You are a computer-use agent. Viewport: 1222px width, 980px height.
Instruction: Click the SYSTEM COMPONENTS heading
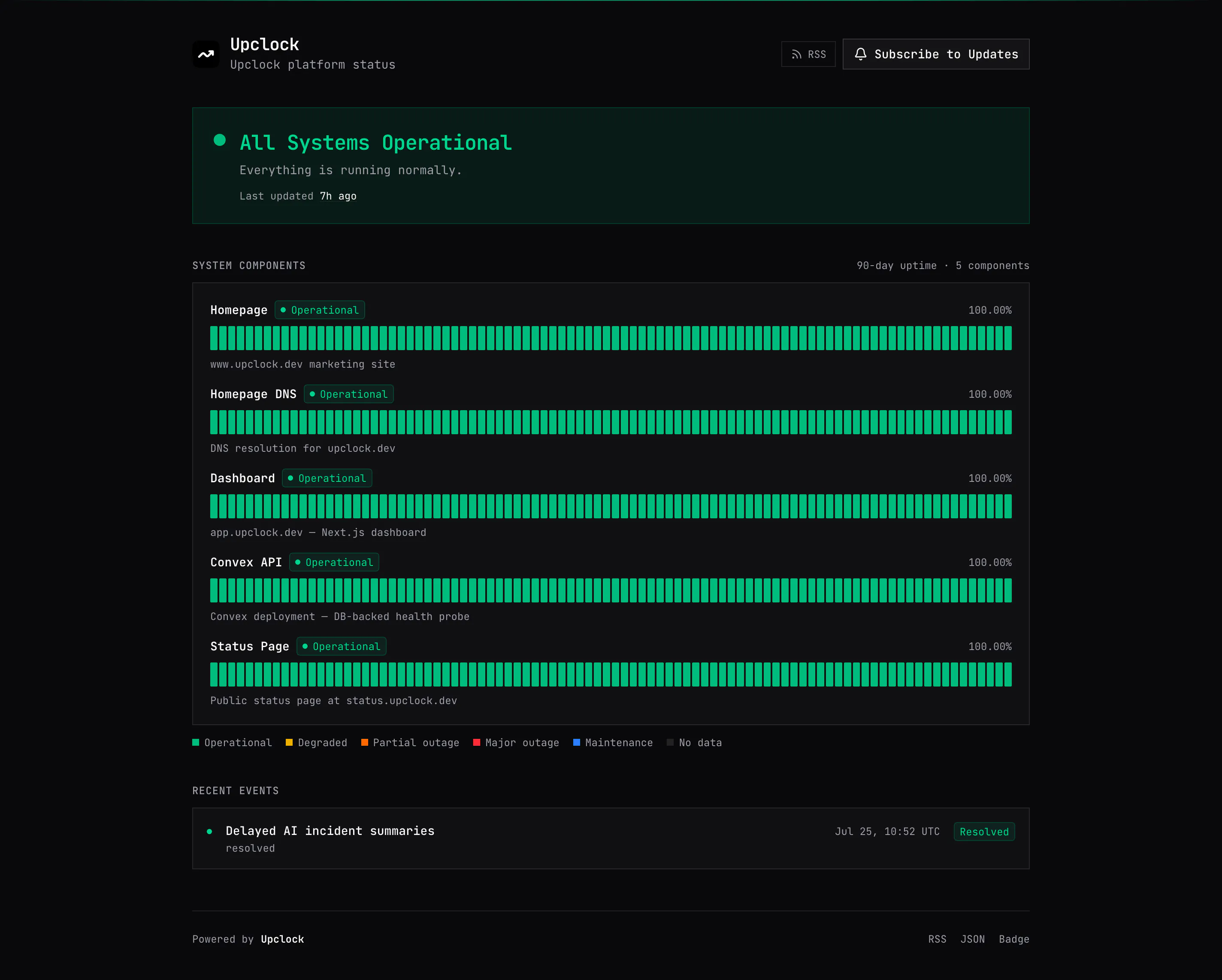(x=249, y=266)
